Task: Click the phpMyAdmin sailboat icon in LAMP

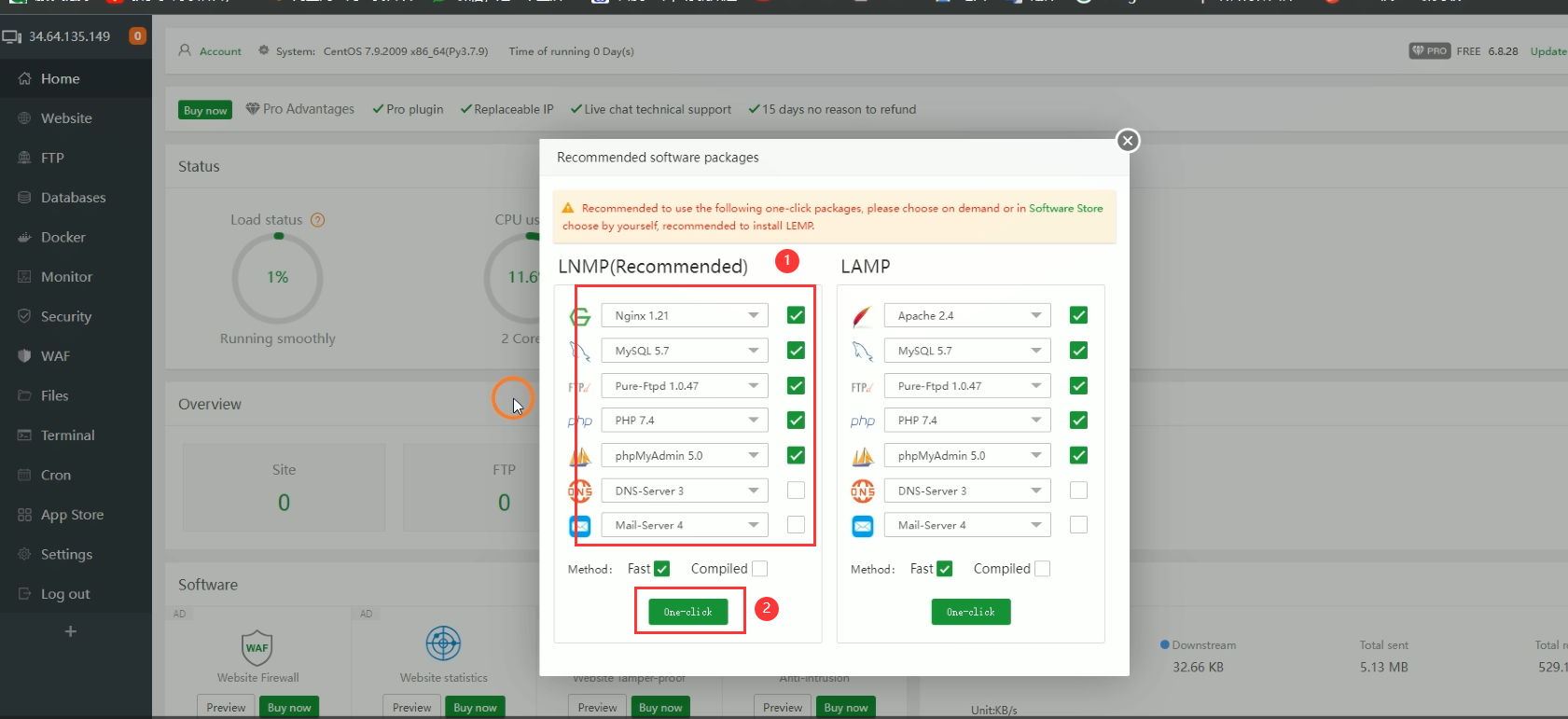Action: pyautogui.click(x=863, y=456)
